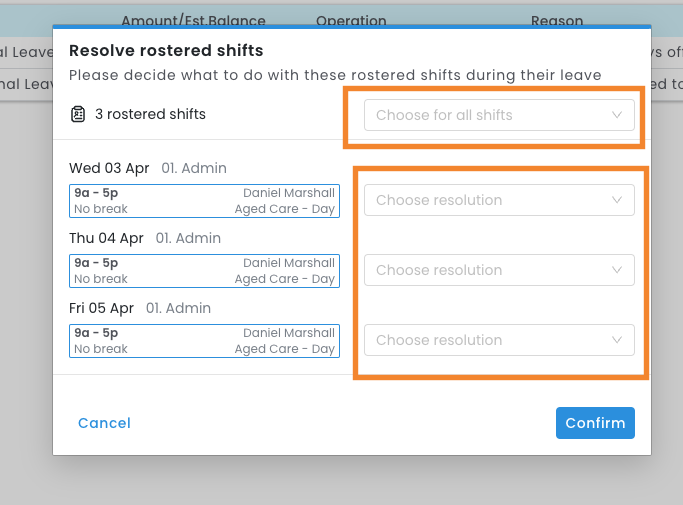The image size is (683, 505).
Task: Click the "01. Admin" label beside Wed 03 Apr
Action: (x=193, y=168)
